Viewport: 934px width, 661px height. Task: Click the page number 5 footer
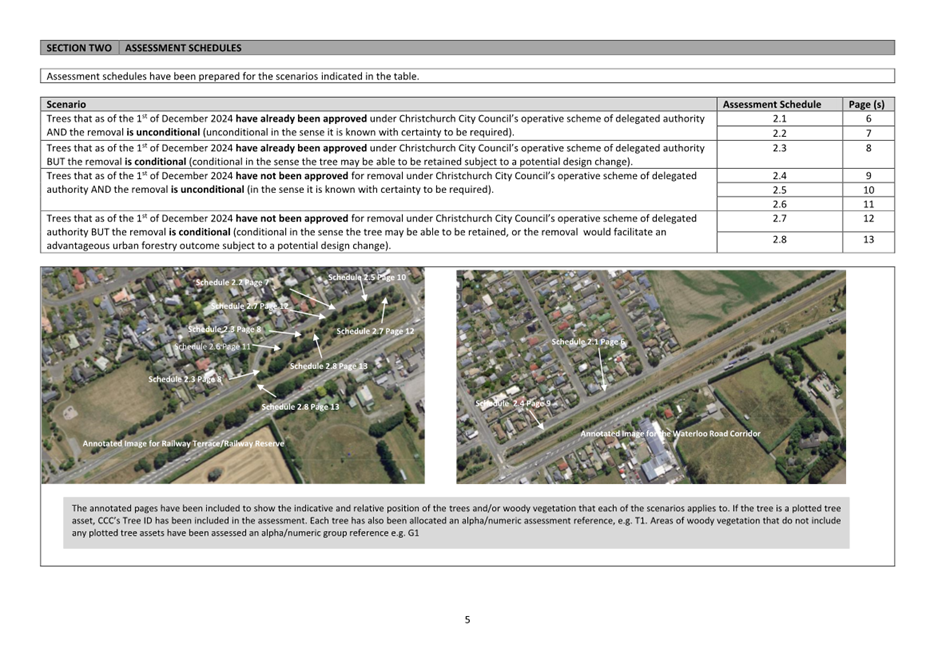467,620
